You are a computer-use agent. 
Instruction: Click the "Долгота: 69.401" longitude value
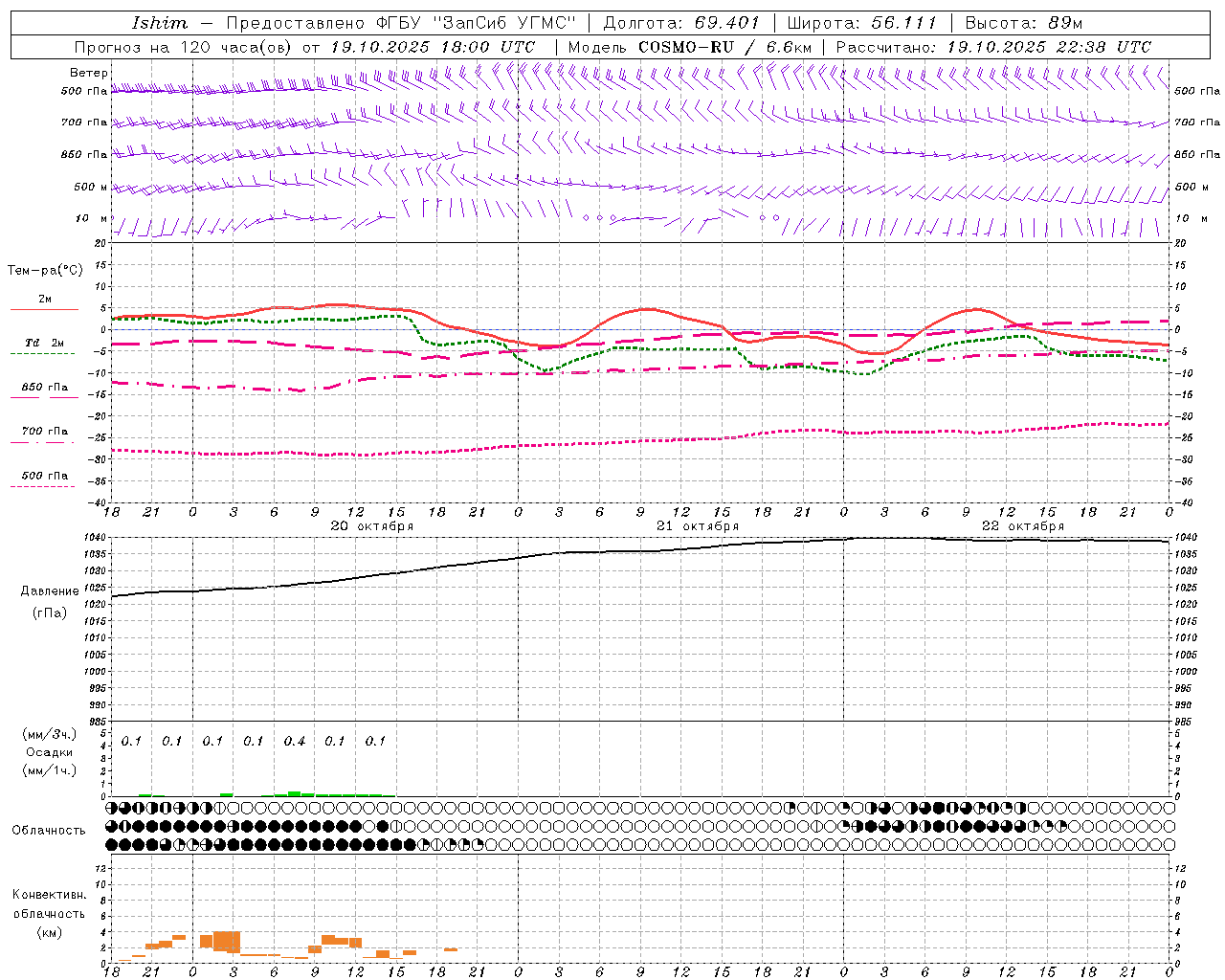[681, 23]
